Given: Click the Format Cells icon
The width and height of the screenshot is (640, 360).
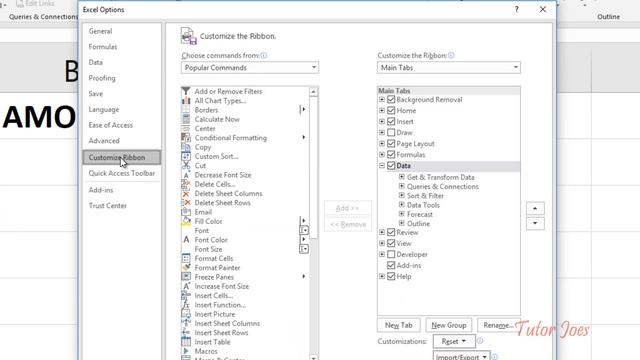Looking at the screenshot, I should pos(186,258).
